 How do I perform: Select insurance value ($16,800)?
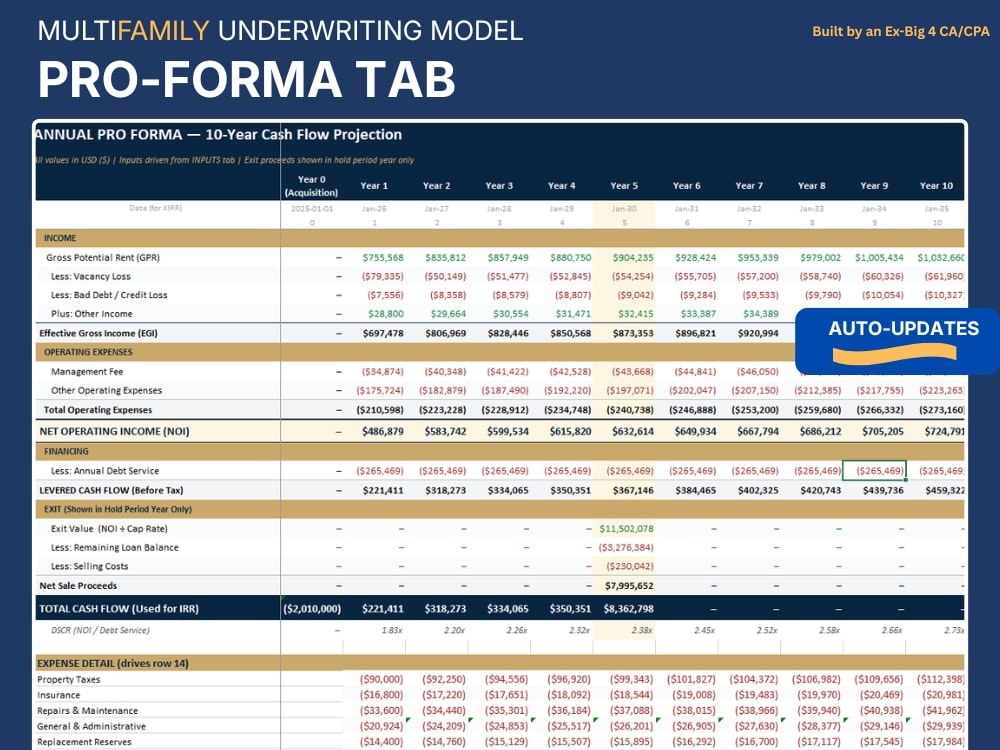coord(381,695)
